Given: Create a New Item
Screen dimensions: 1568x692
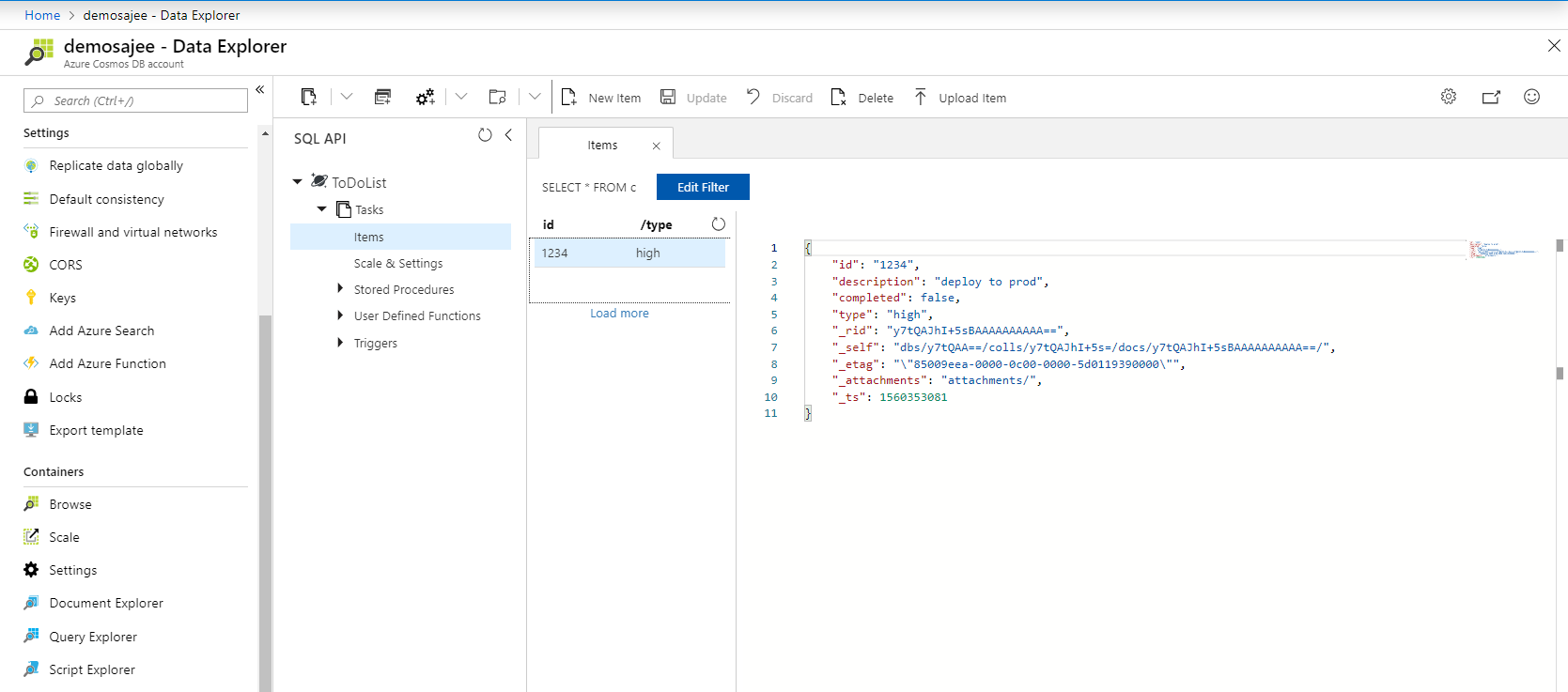Looking at the screenshot, I should tap(601, 98).
